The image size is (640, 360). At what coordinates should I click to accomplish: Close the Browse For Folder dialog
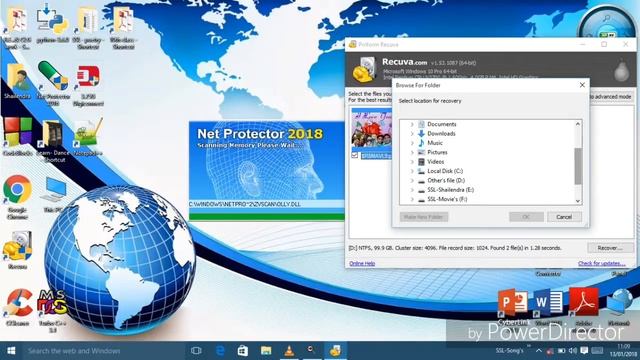point(582,85)
